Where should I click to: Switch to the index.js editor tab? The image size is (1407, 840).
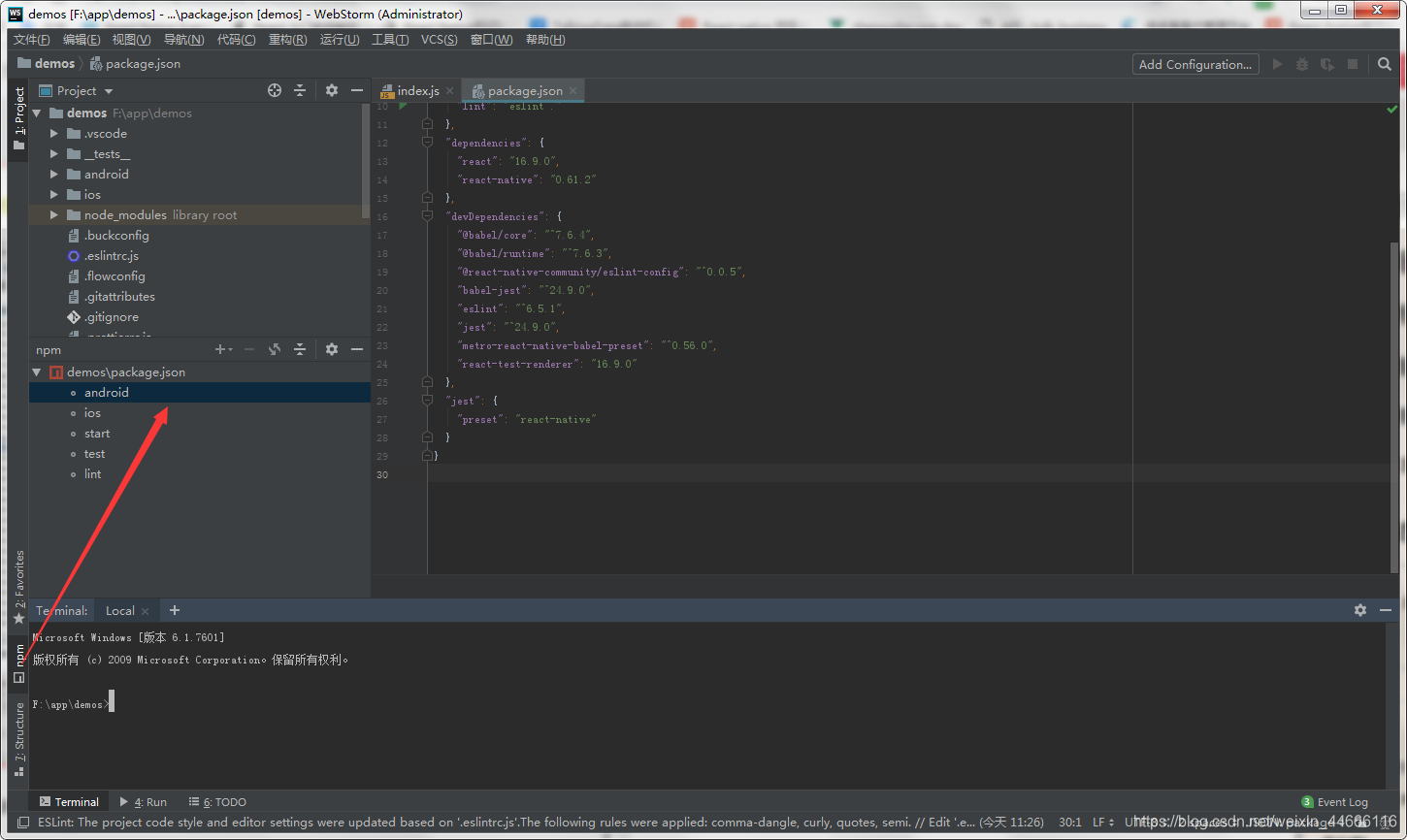point(417,90)
